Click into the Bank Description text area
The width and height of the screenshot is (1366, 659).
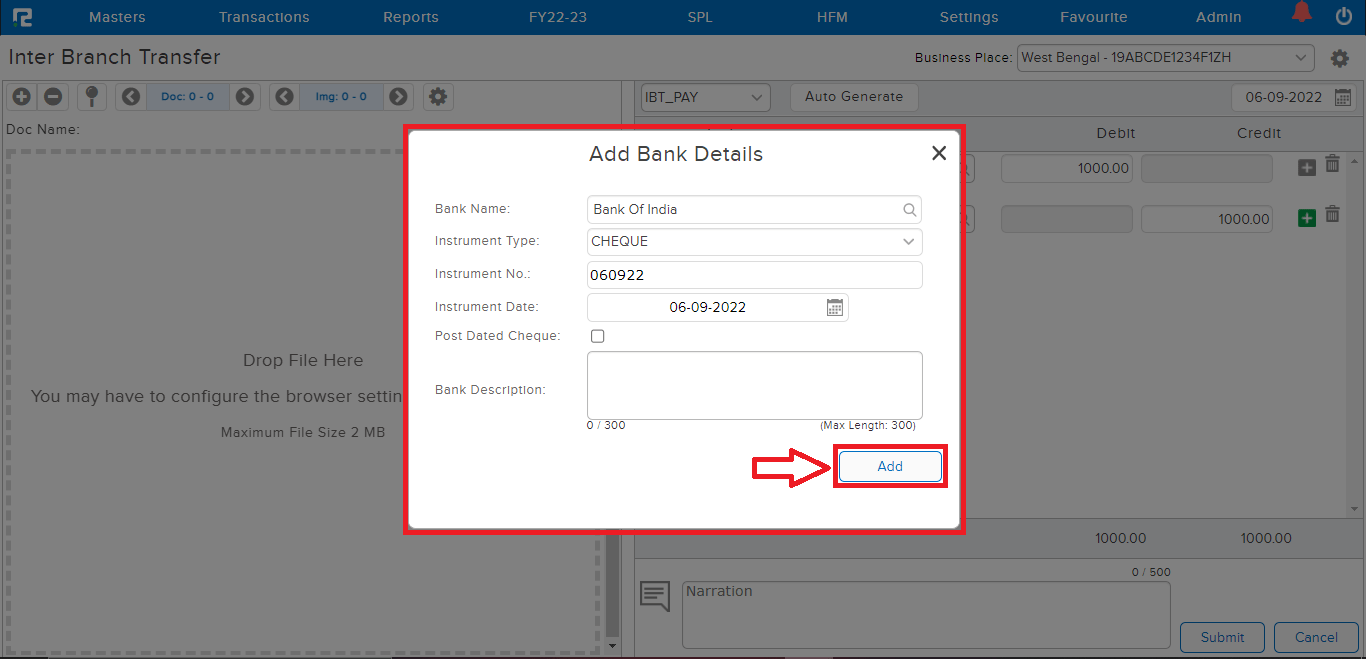tap(754, 385)
